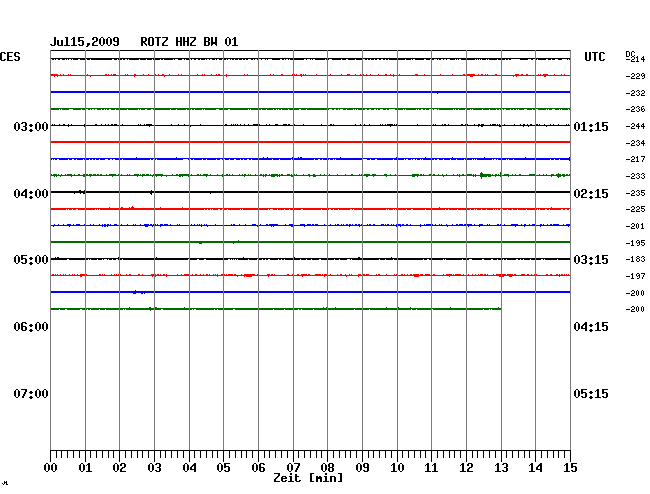
Task: Select the DC offset value -236
Action: (x=635, y=109)
